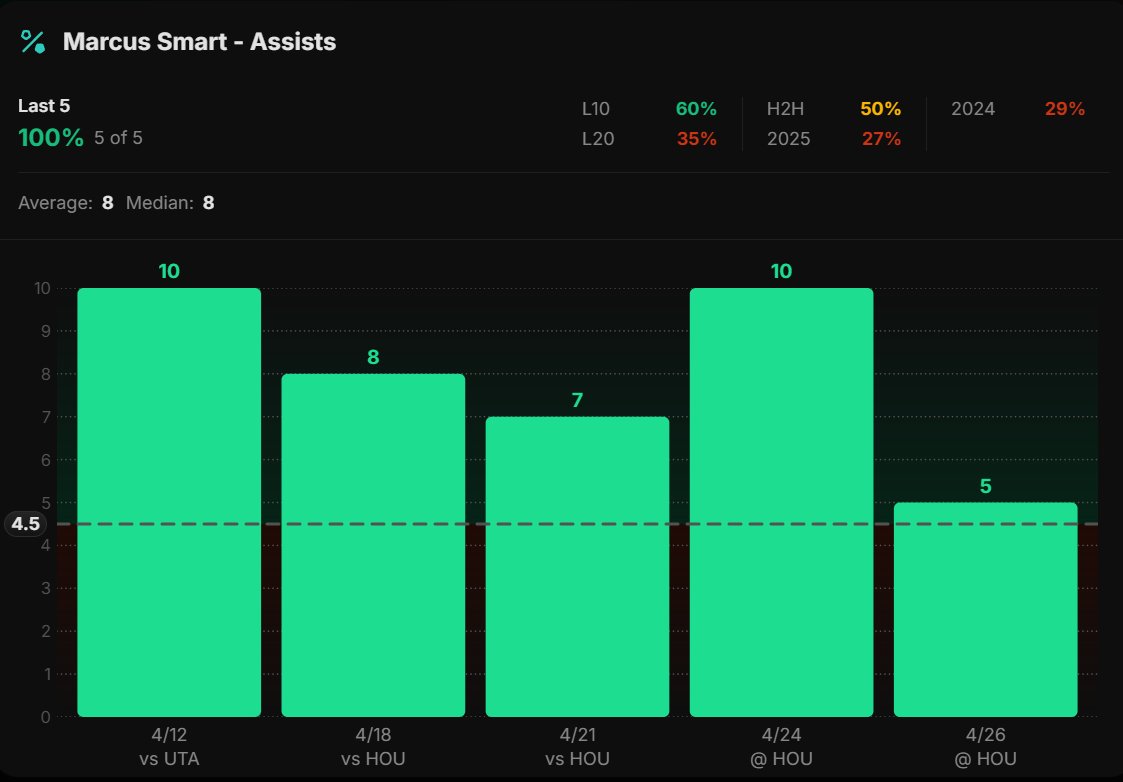
Task: Select the 4/24 @ HOU bar
Action: [x=781, y=500]
